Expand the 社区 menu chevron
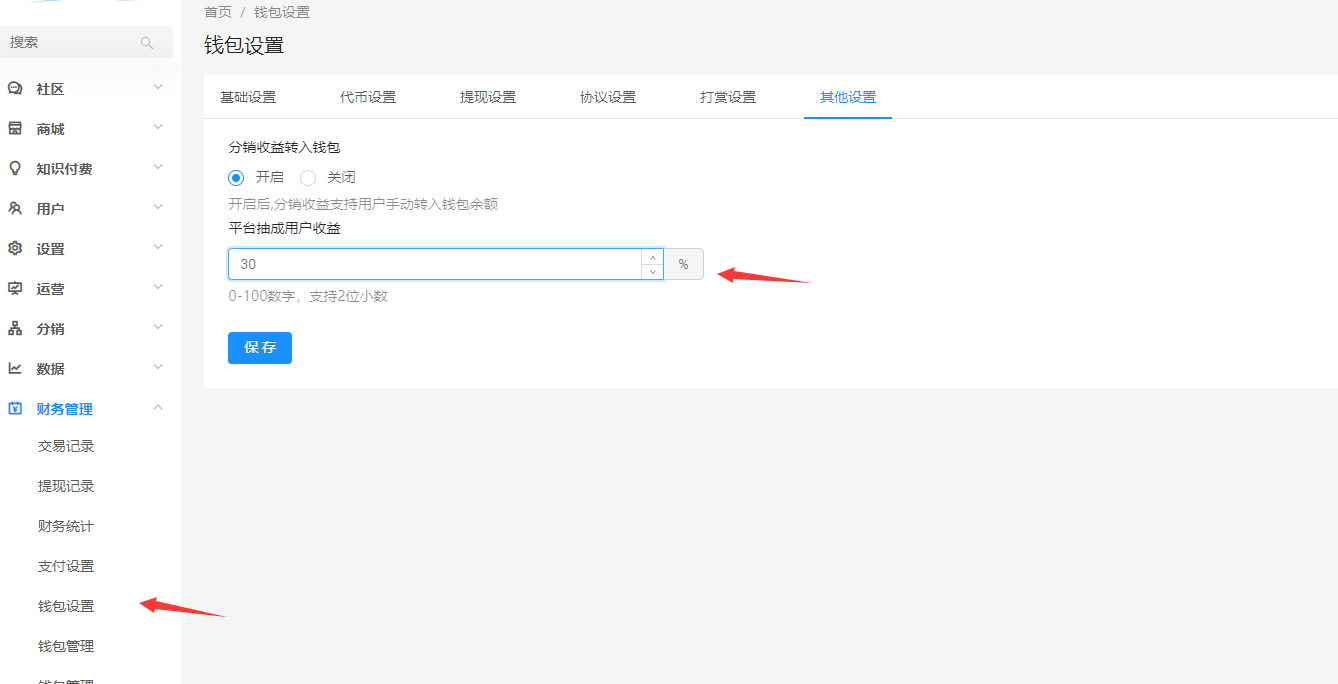Viewport: 1338px width, 684px height. pos(158,88)
